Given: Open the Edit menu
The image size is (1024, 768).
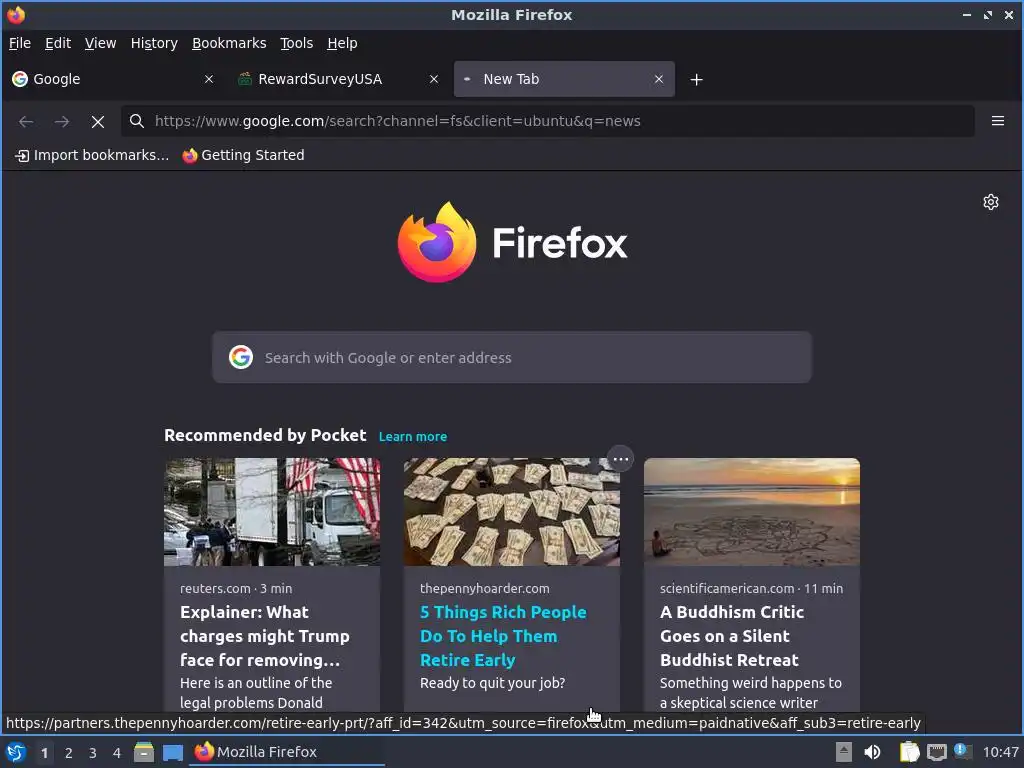Looking at the screenshot, I should 57,43.
